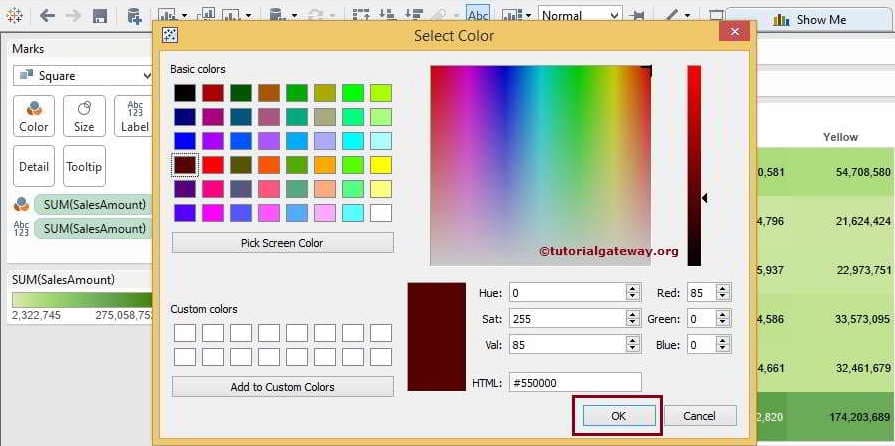
Task: Click the duplicate sheet icon
Action: [x=208, y=15]
